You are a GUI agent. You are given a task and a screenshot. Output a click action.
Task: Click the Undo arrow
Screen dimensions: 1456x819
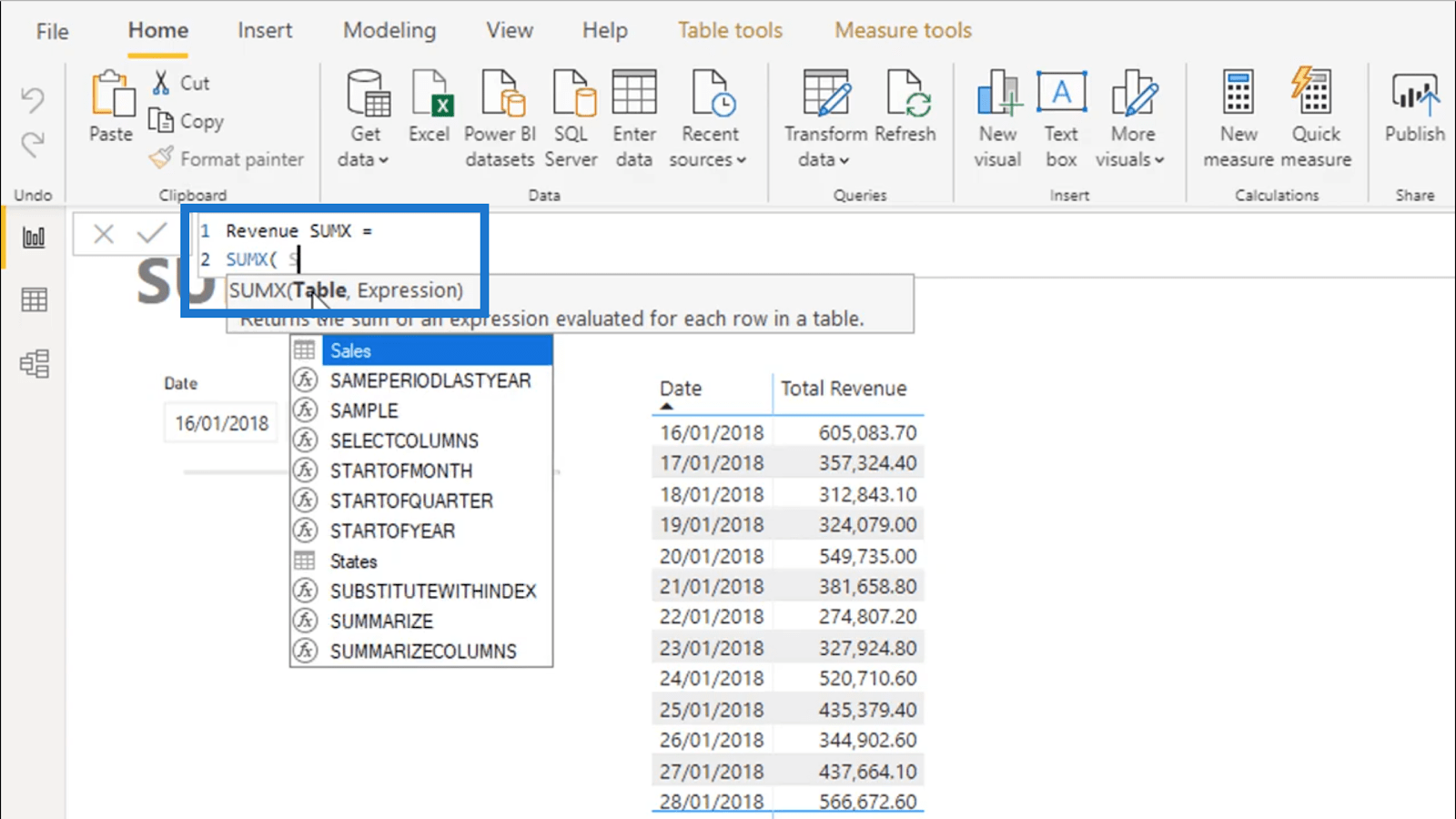coord(33,99)
